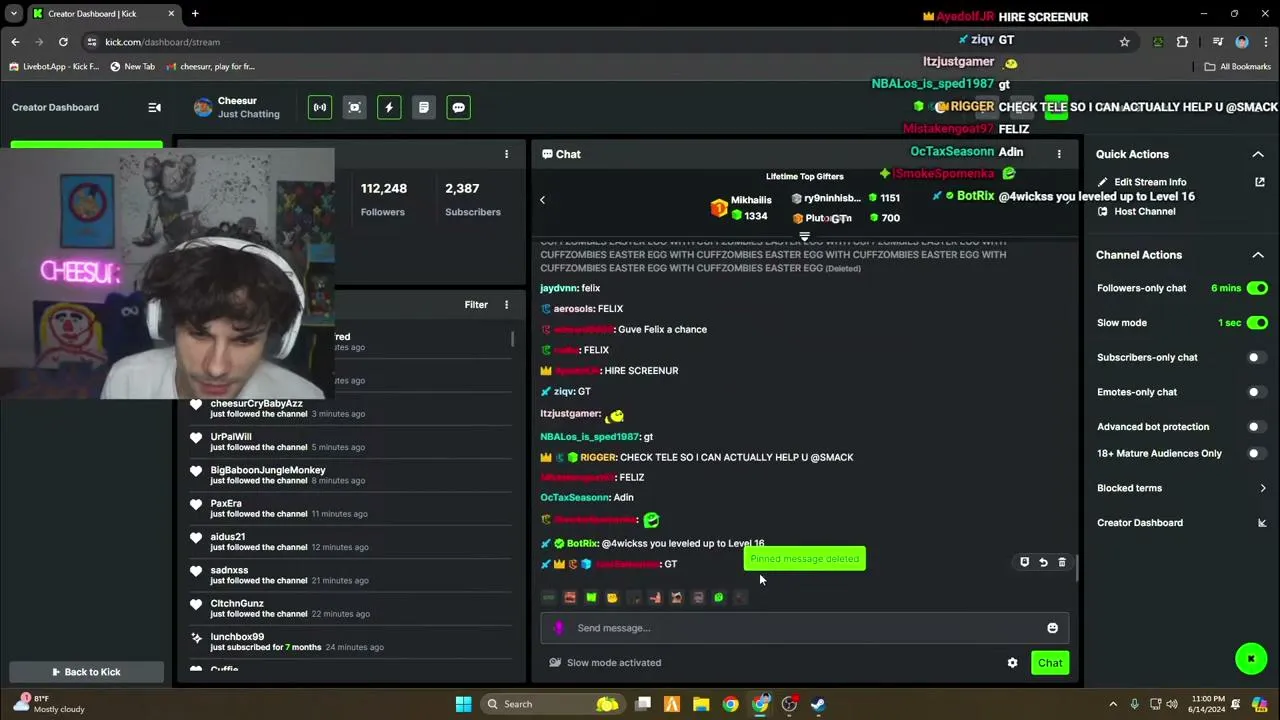Click the browser Reload page button

[63, 42]
